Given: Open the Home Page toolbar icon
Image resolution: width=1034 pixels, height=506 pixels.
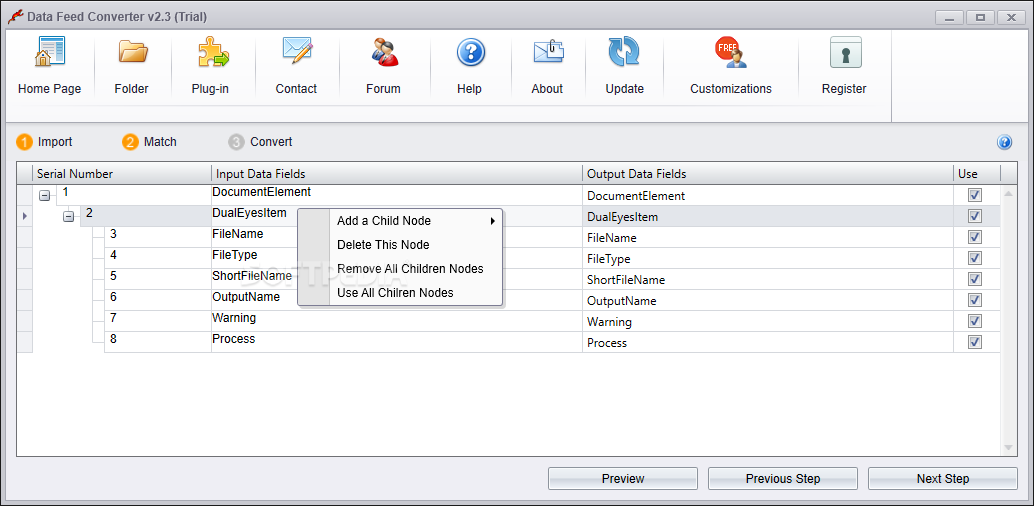Looking at the screenshot, I should pos(49,52).
